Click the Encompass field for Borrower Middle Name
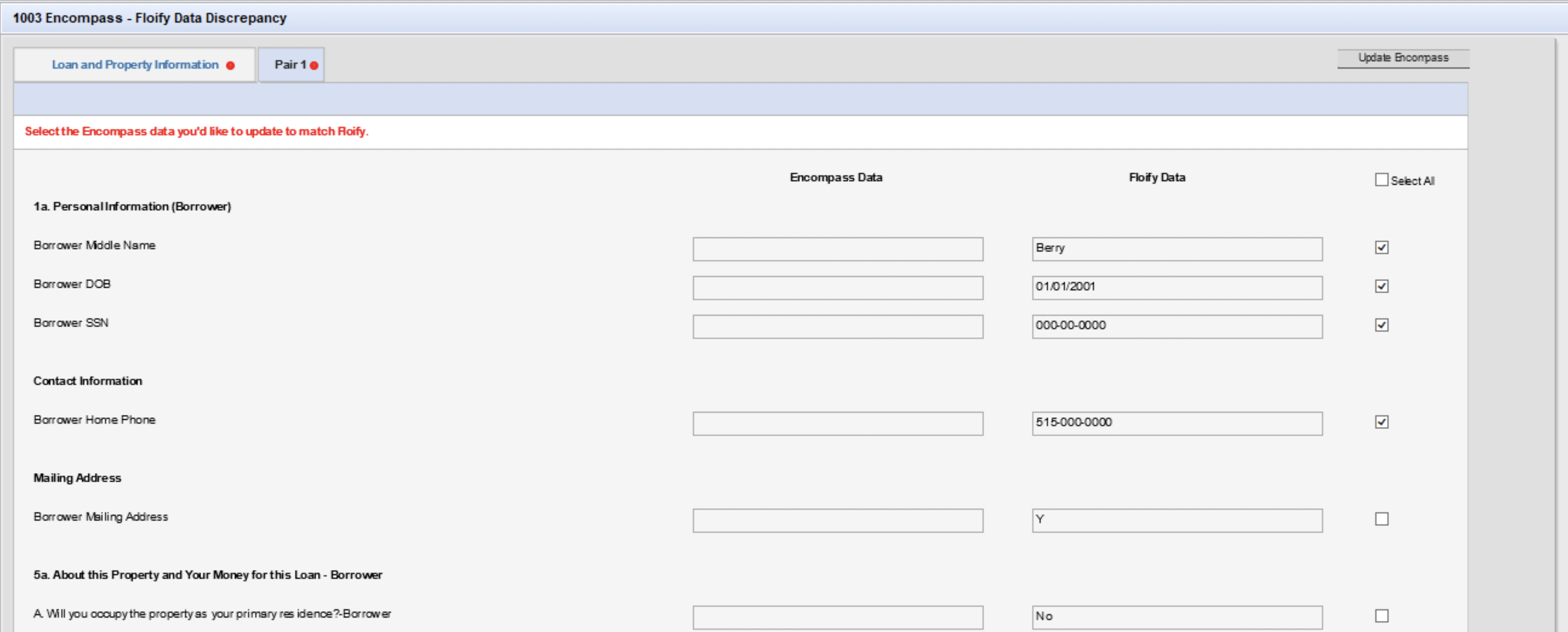1568x632 pixels. coord(837,249)
